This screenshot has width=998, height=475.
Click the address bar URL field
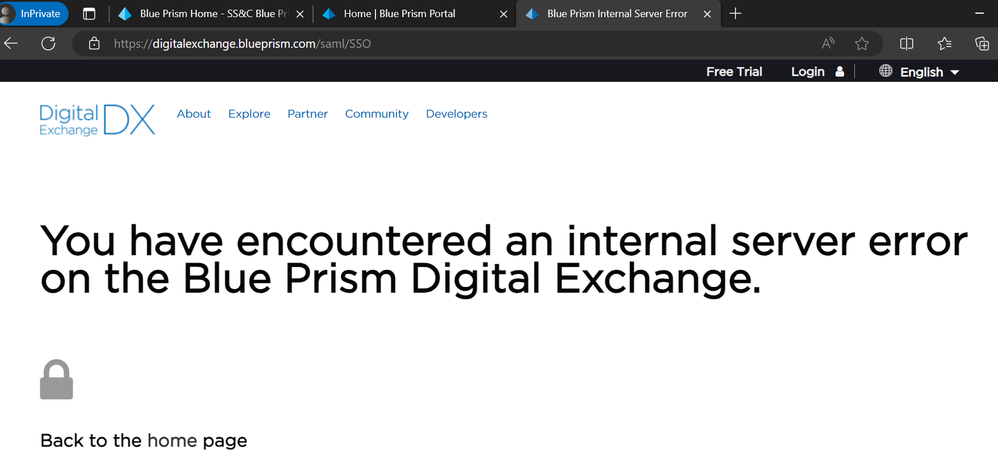point(450,44)
